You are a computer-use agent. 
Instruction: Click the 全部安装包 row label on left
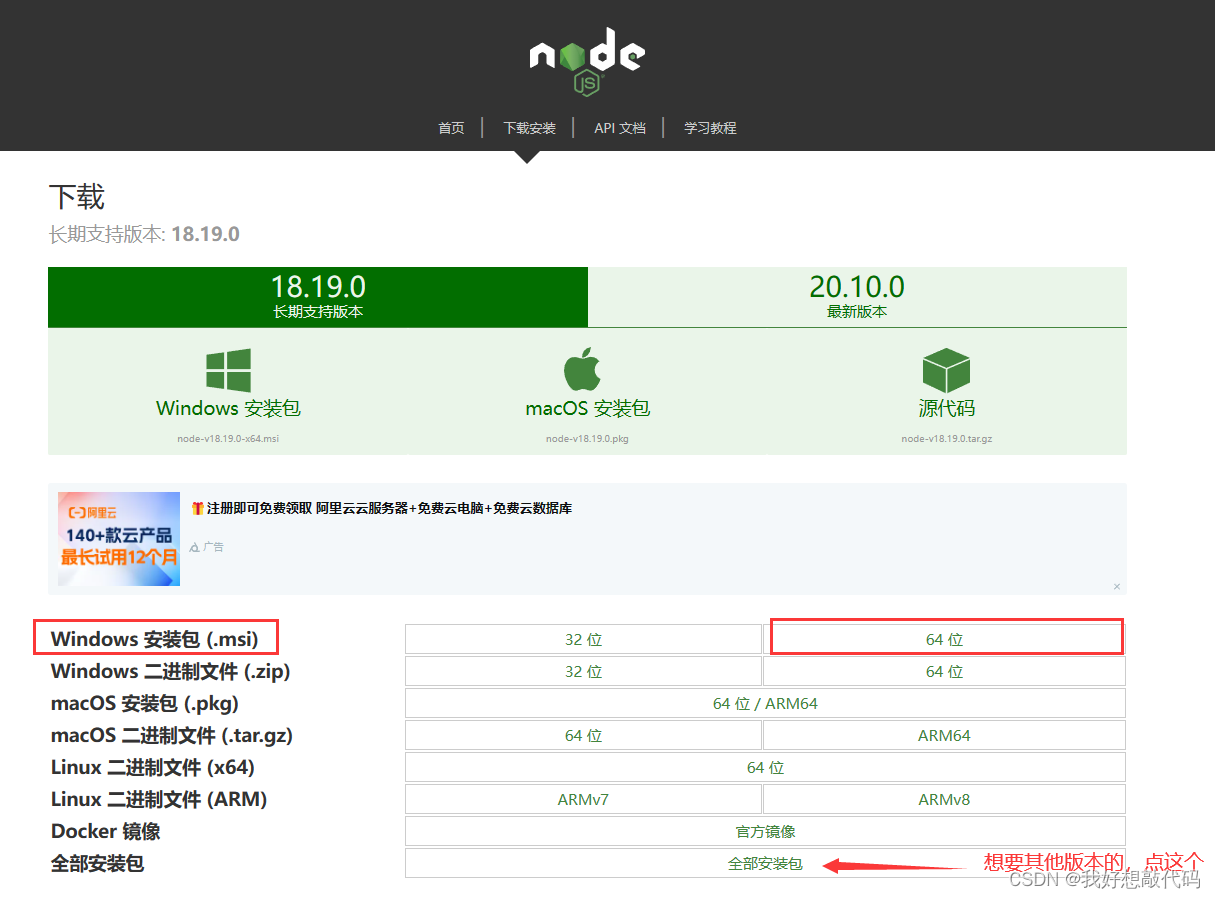(98, 863)
